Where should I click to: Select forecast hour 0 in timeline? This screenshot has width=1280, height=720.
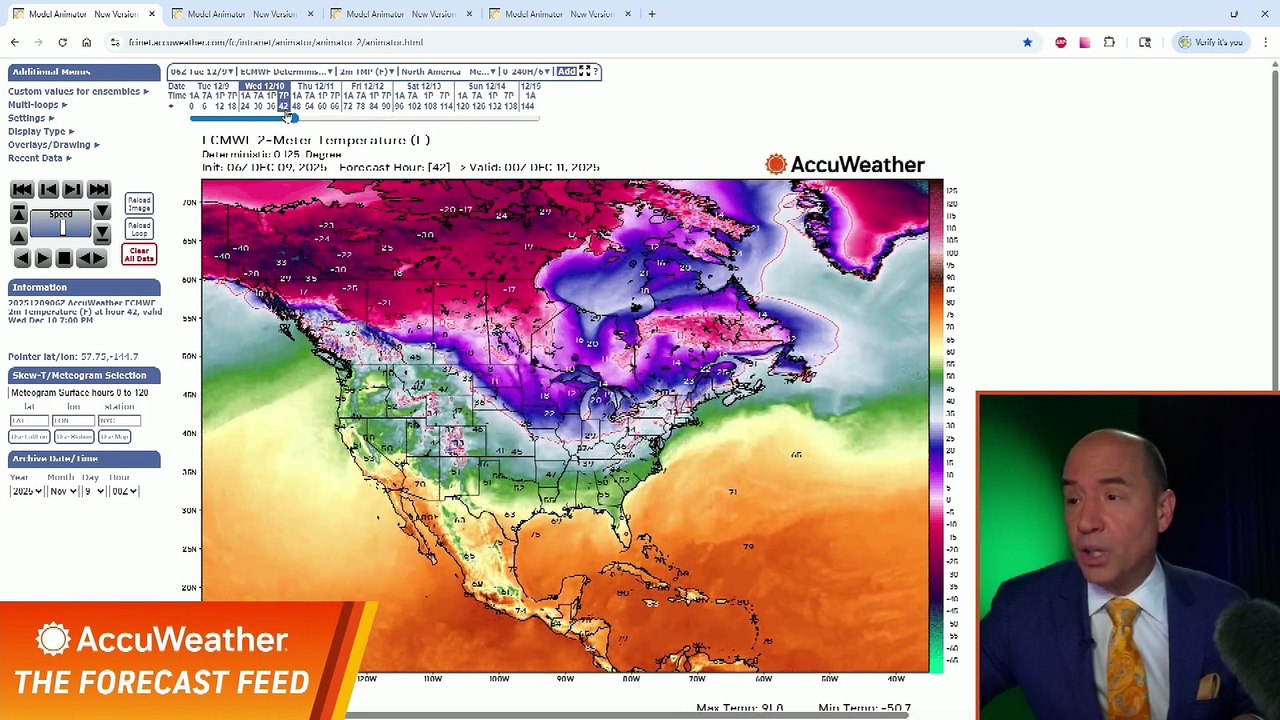pyautogui.click(x=191, y=106)
